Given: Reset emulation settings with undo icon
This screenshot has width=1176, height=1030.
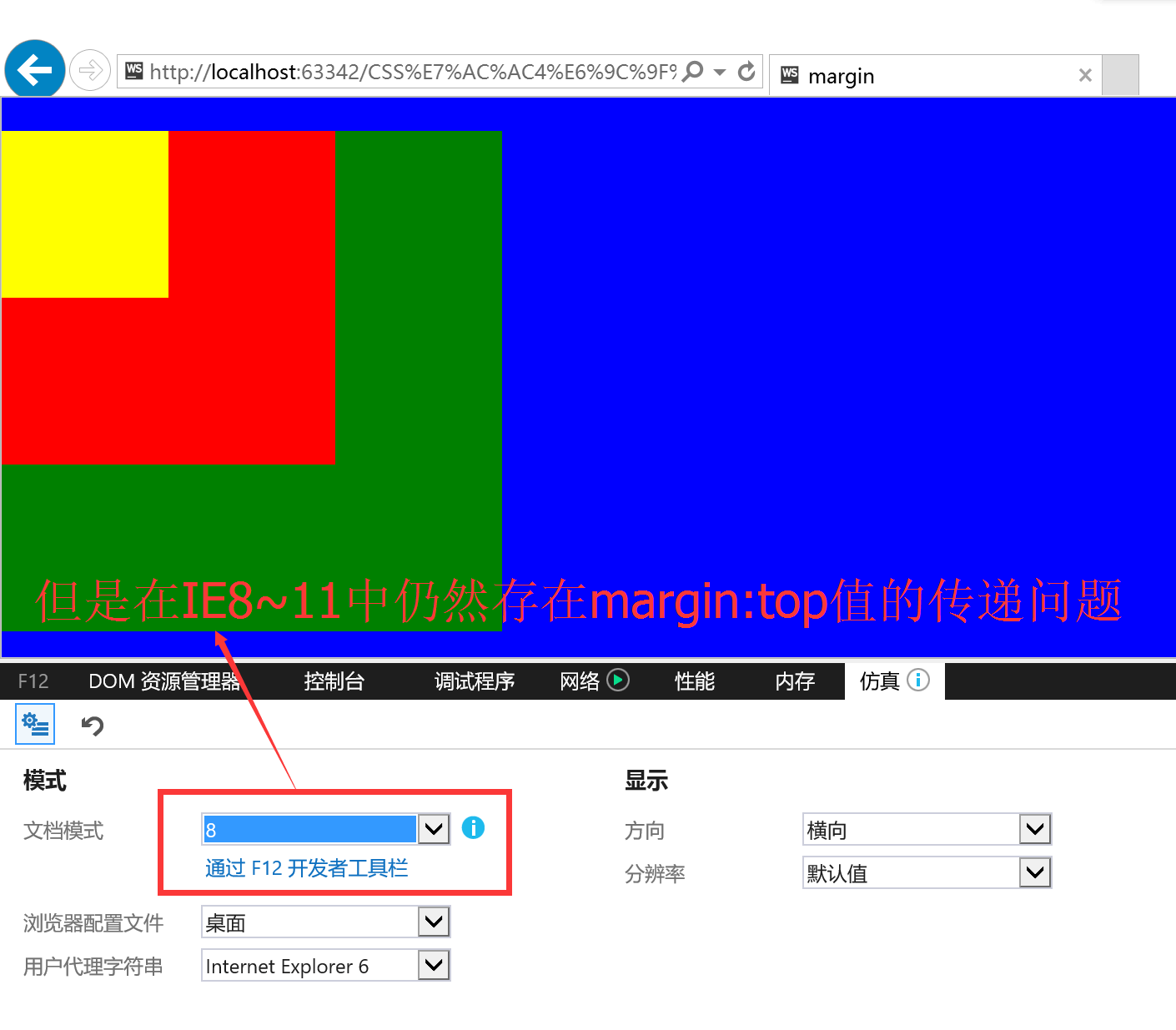Looking at the screenshot, I should (92, 726).
